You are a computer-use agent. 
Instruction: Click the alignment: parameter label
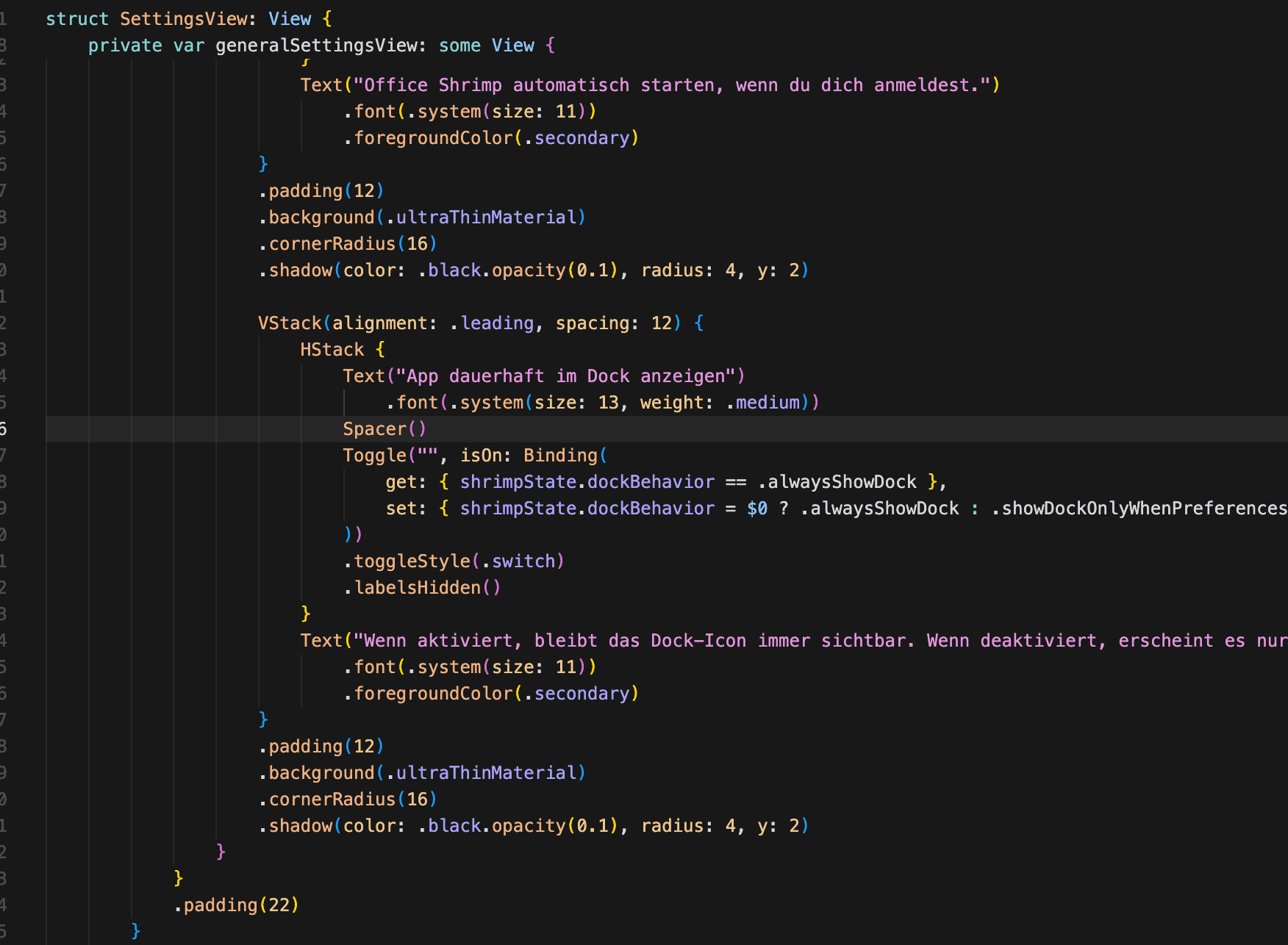[384, 323]
